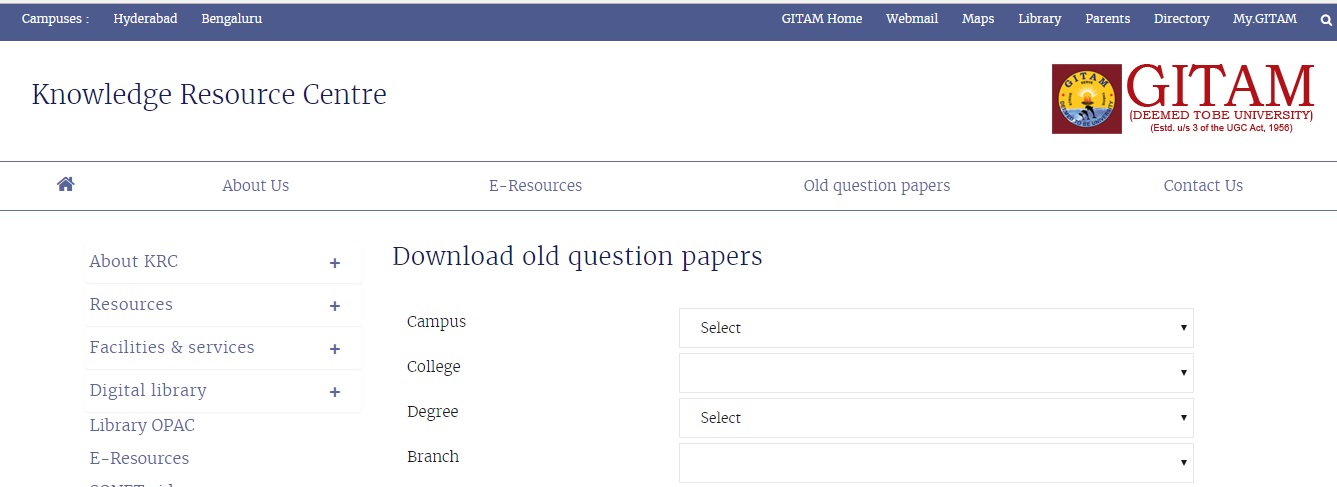Viewport: 1337px width, 487px height.
Task: Open the Parents link
Action: point(1108,19)
